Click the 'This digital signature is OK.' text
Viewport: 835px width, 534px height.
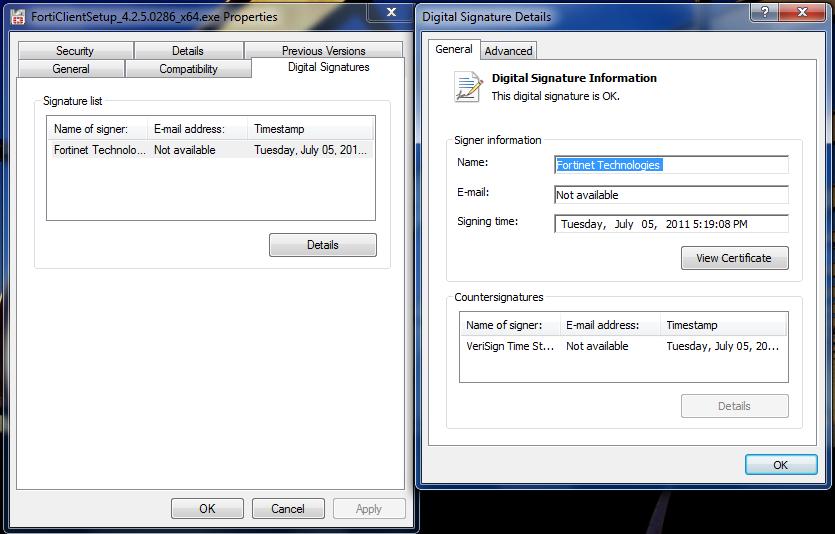(555, 96)
